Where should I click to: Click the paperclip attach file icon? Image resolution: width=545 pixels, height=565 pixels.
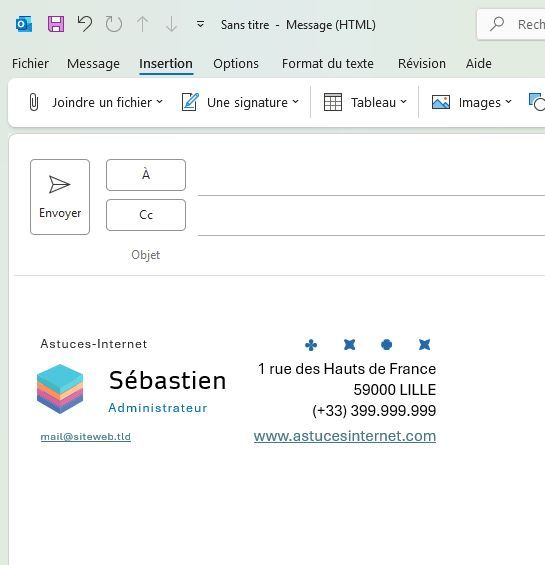34,102
